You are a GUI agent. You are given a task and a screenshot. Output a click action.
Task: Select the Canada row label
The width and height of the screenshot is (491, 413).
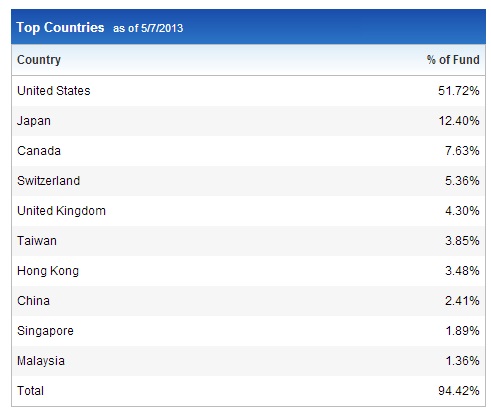click(39, 151)
